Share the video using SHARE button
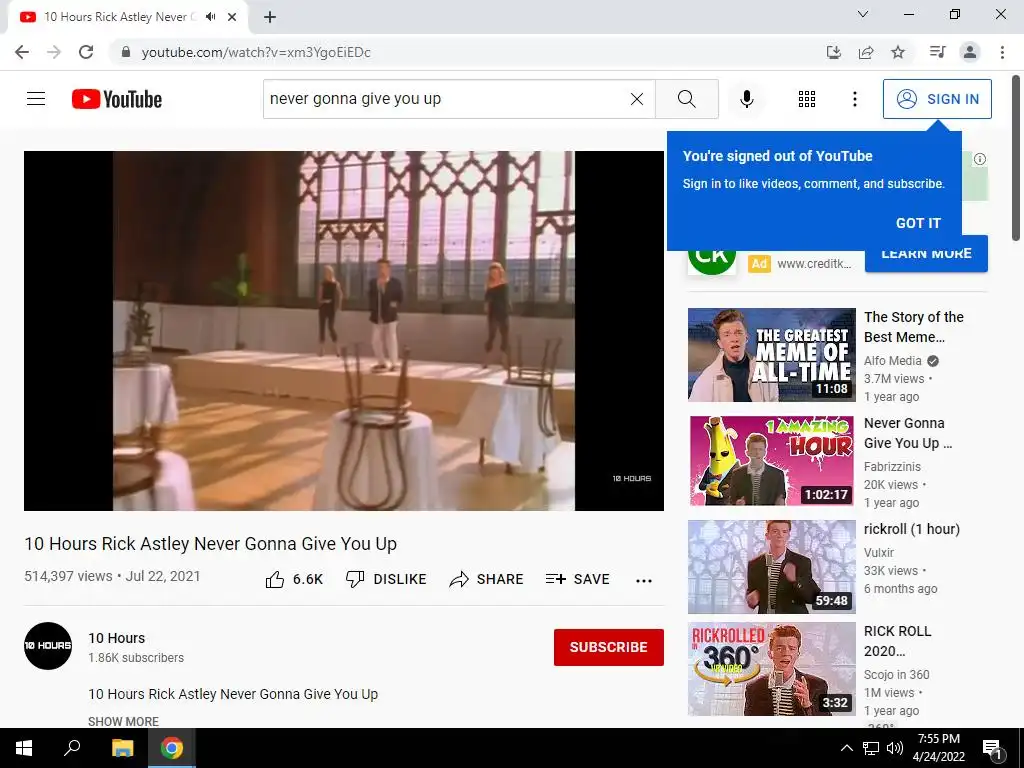 tap(487, 579)
